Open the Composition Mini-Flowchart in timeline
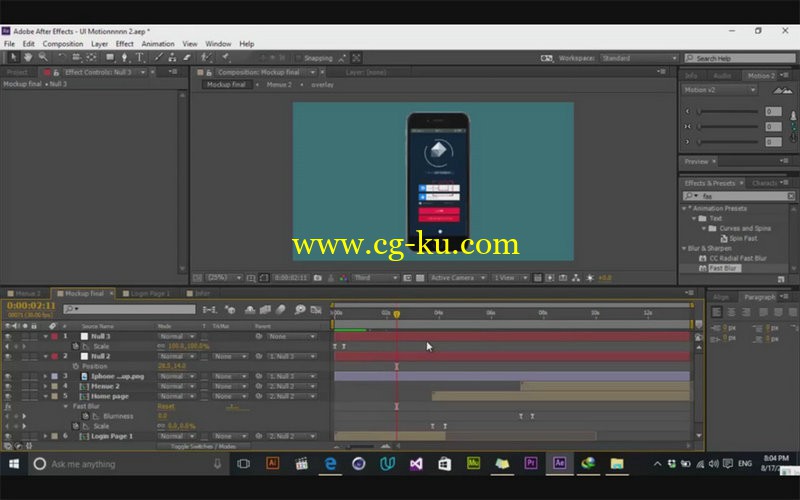The width and height of the screenshot is (800, 500). tap(210, 310)
